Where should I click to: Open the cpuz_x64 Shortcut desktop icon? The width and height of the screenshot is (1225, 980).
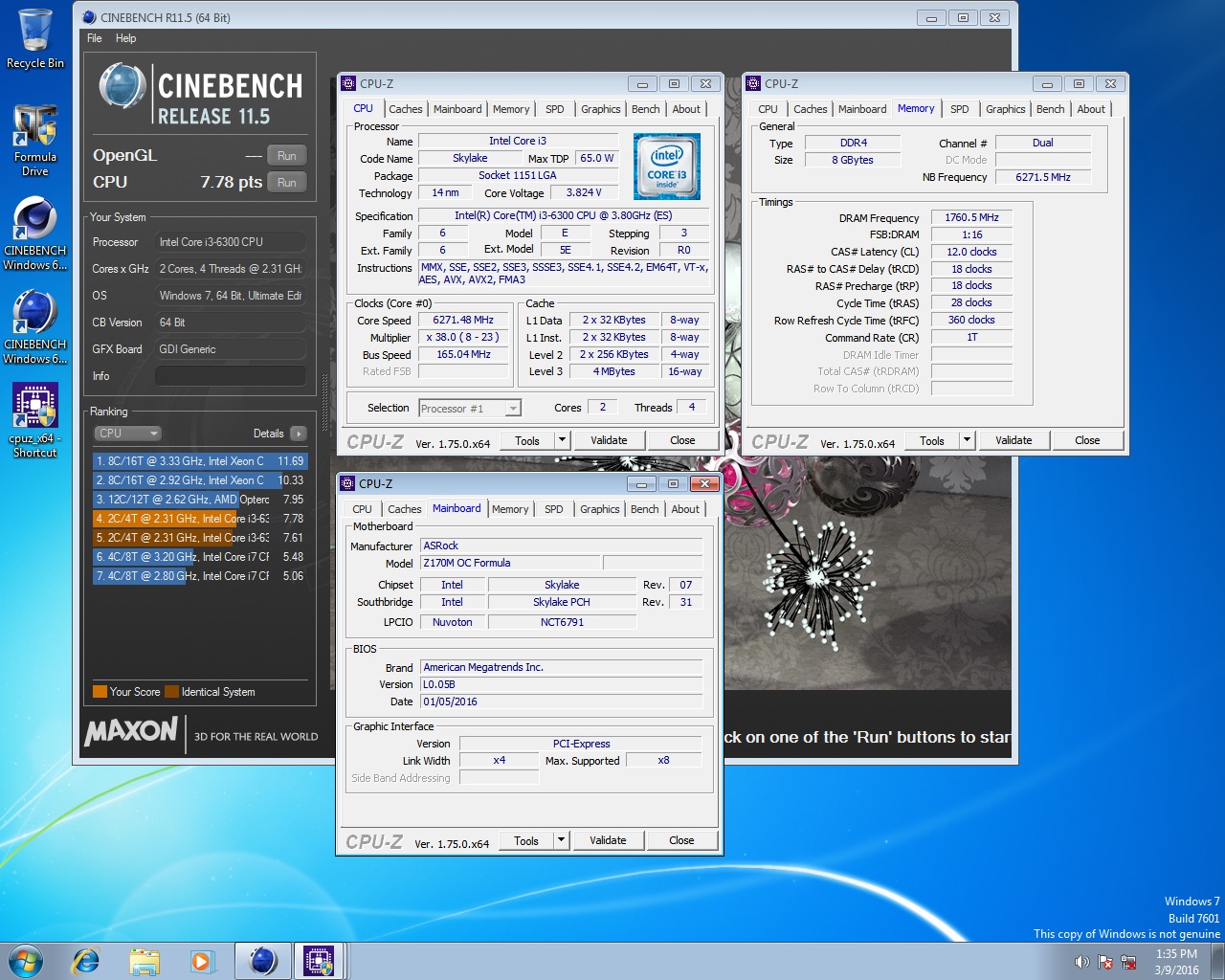coord(35,421)
